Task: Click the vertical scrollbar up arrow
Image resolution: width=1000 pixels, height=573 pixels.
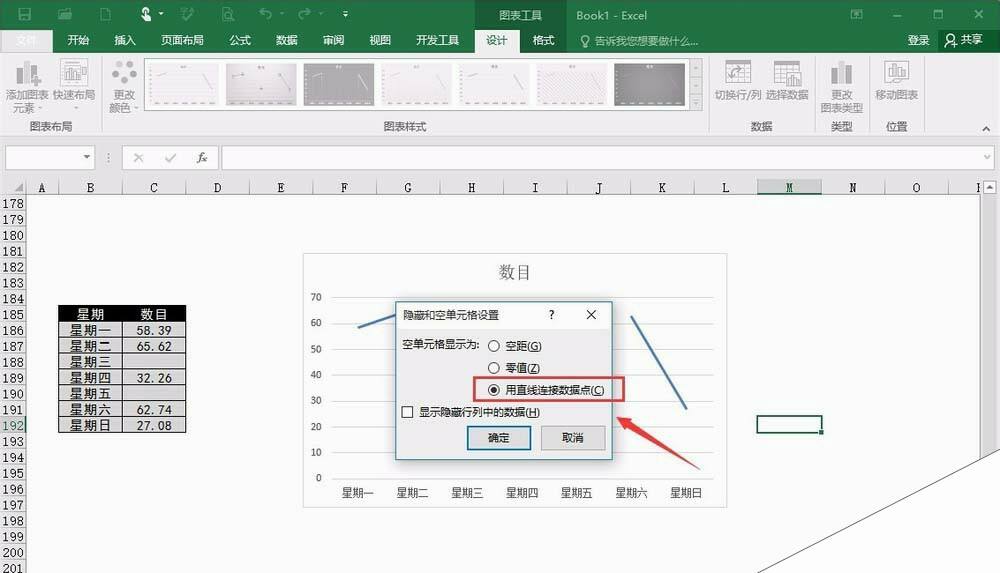Action: point(989,188)
